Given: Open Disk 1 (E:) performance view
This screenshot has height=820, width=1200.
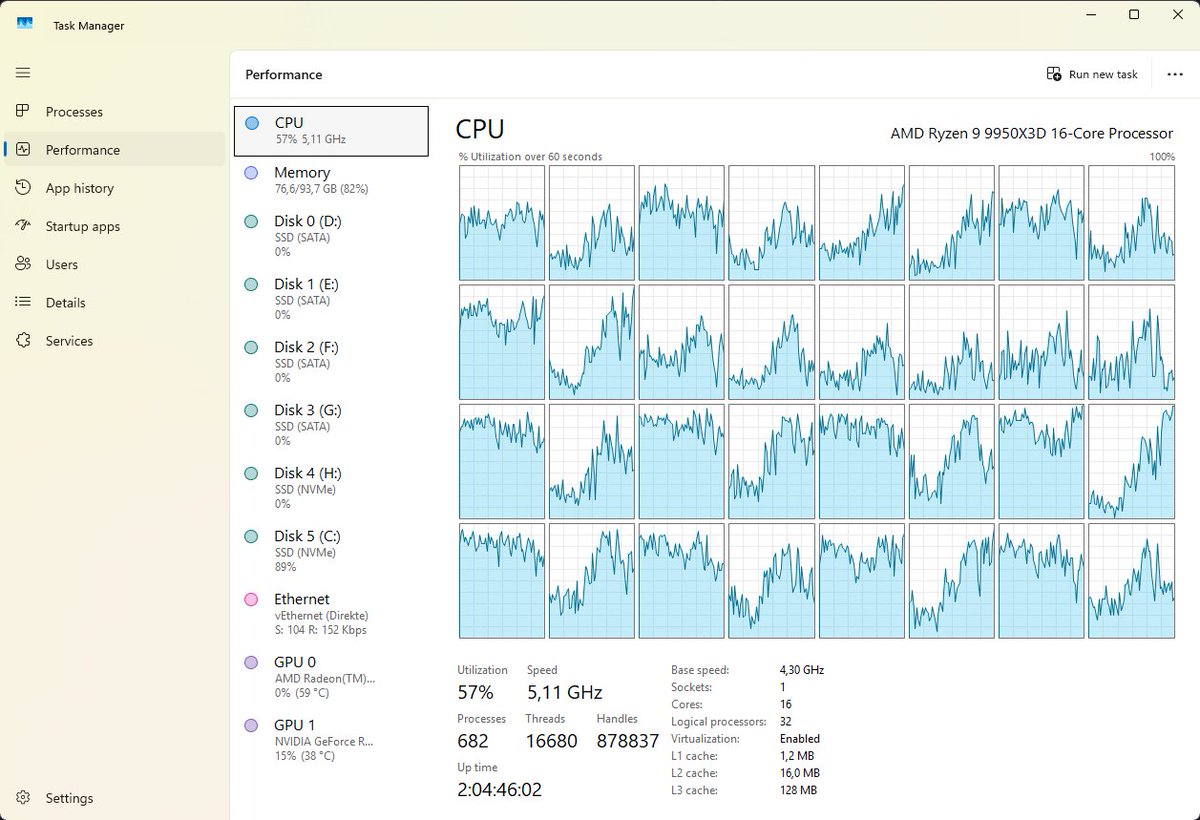Looking at the screenshot, I should pyautogui.click(x=331, y=299).
